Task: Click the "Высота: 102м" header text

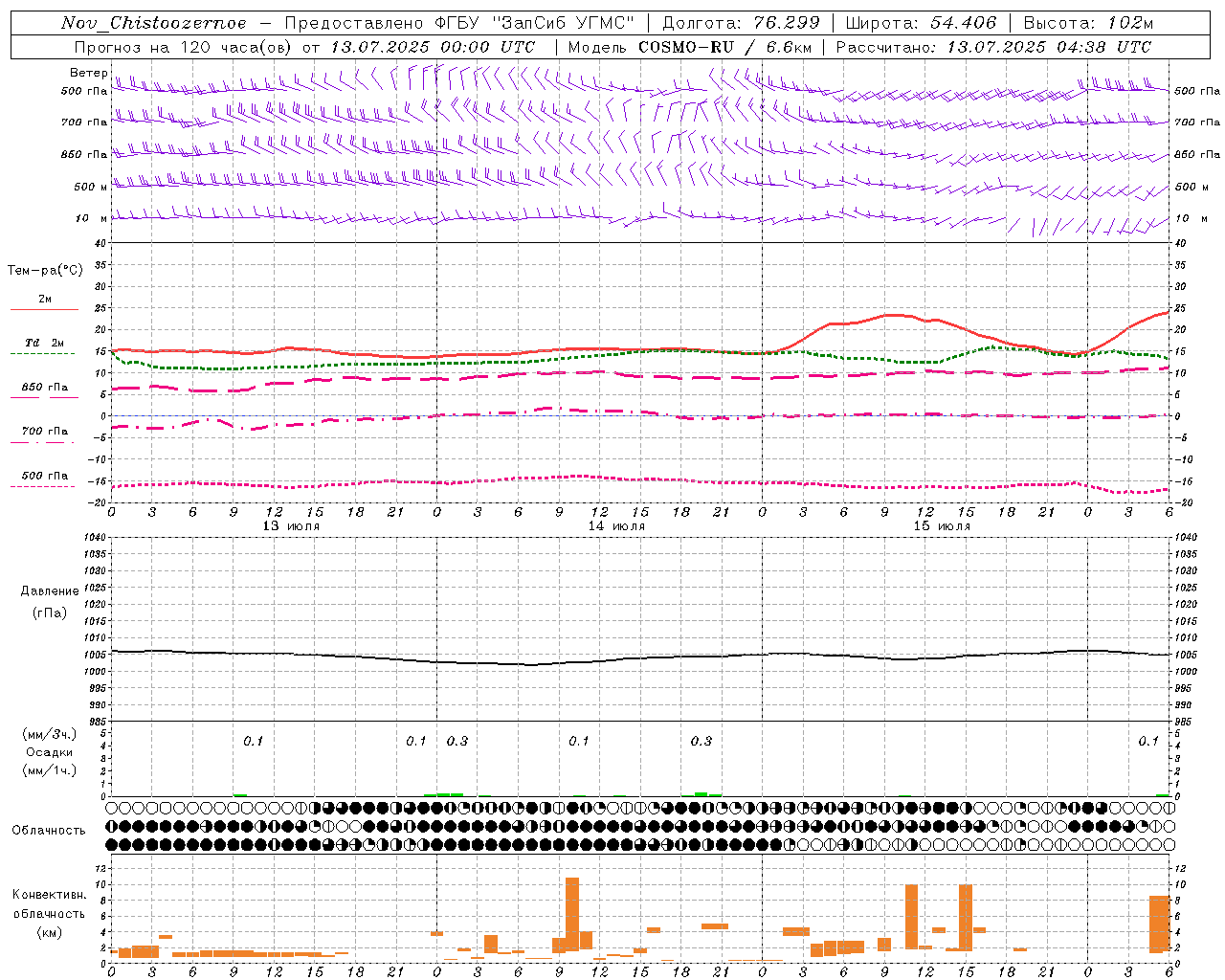Action: (x=1088, y=23)
